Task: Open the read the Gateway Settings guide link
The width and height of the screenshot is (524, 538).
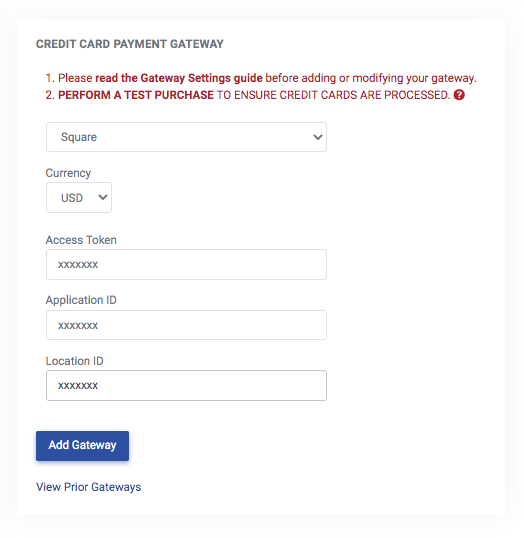Action: click(x=179, y=78)
